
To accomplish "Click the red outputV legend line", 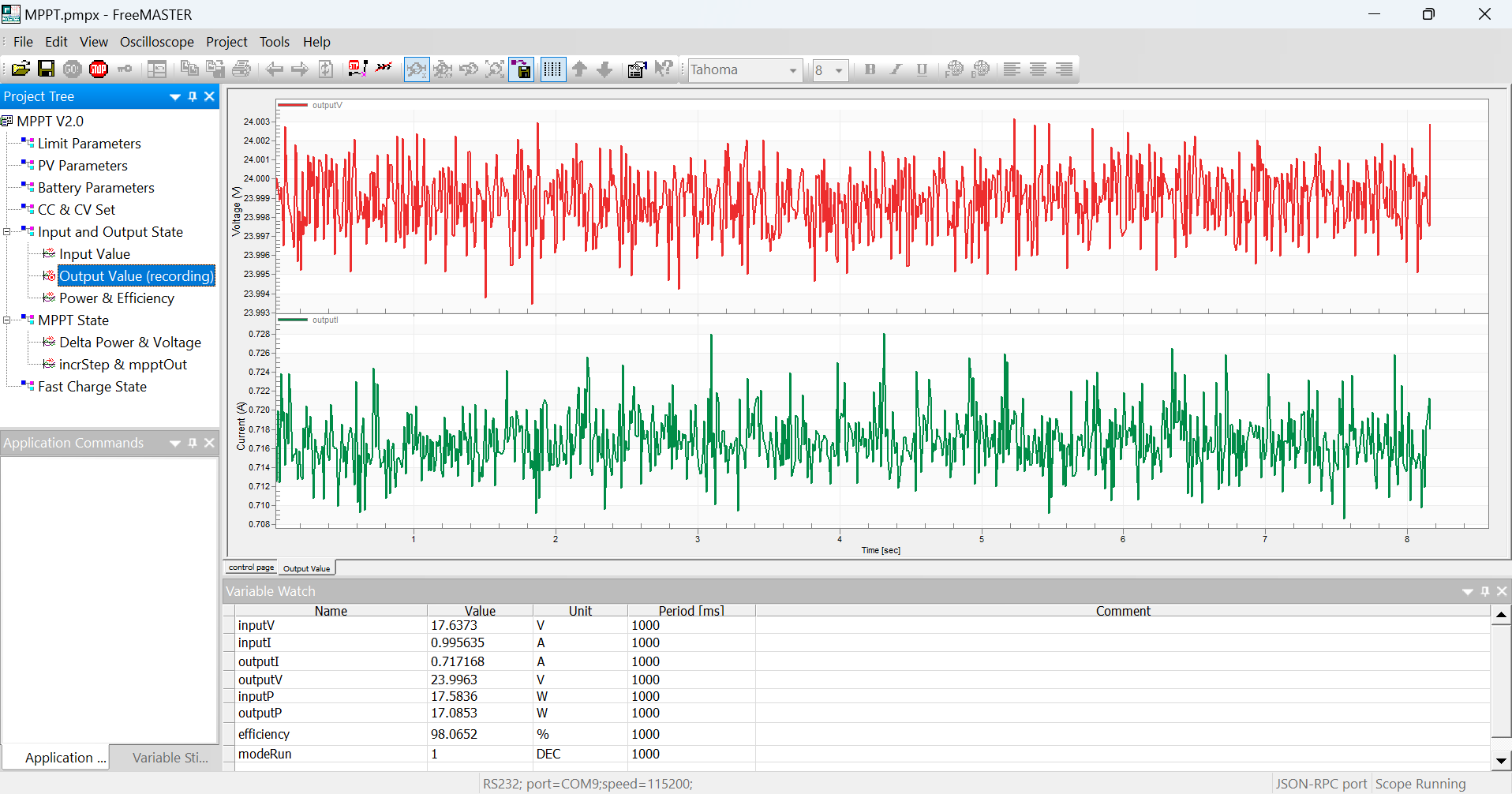I will [x=293, y=105].
